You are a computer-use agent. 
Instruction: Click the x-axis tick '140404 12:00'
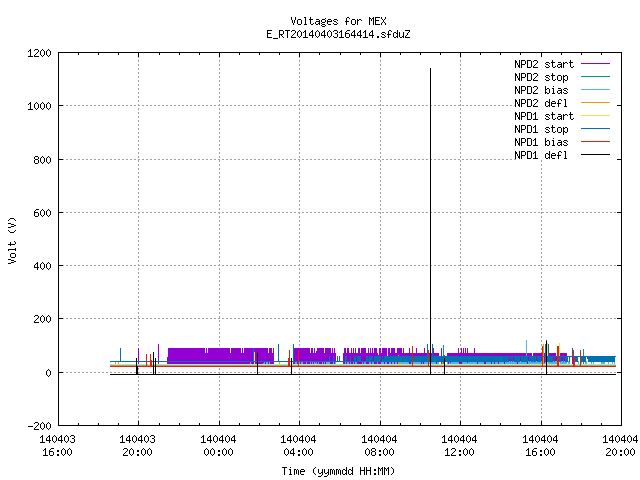pyautogui.click(x=459, y=446)
